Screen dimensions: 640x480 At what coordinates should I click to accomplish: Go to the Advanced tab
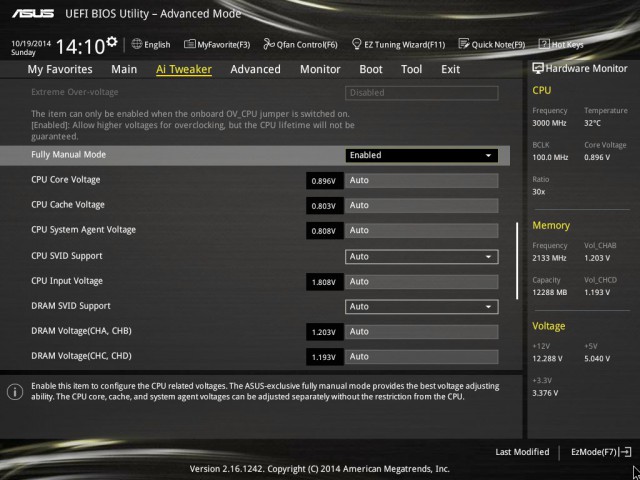click(256, 69)
